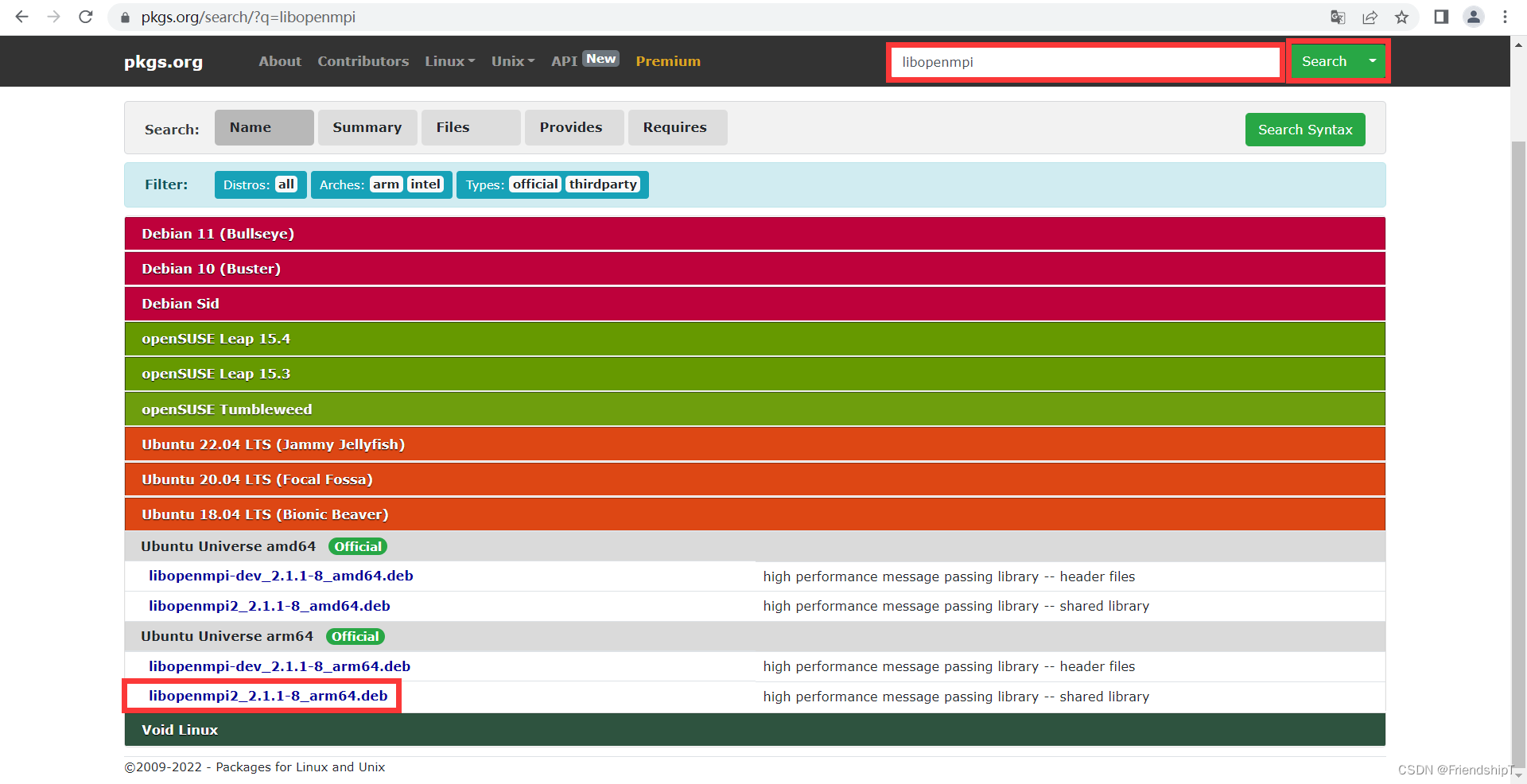Expand Ubuntu 22.04 LTS (Jammy Jellyfish)
Image resolution: width=1527 pixels, height=784 pixels.
[x=755, y=444]
